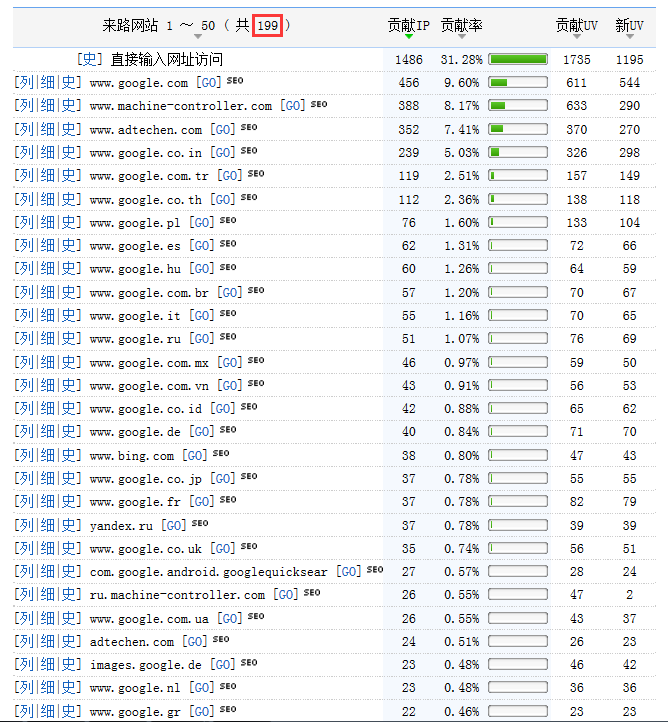
Task: Click GO link for images.google.de
Action: pos(223,665)
